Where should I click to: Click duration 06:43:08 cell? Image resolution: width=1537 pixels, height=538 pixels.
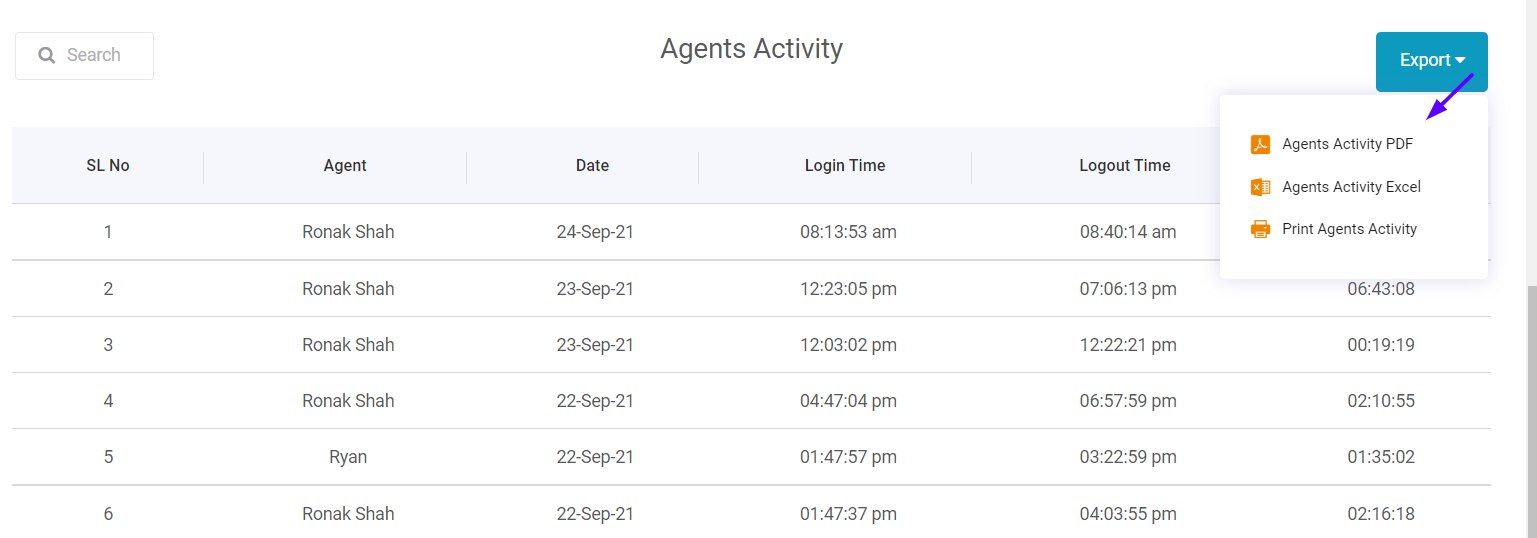coord(1380,289)
